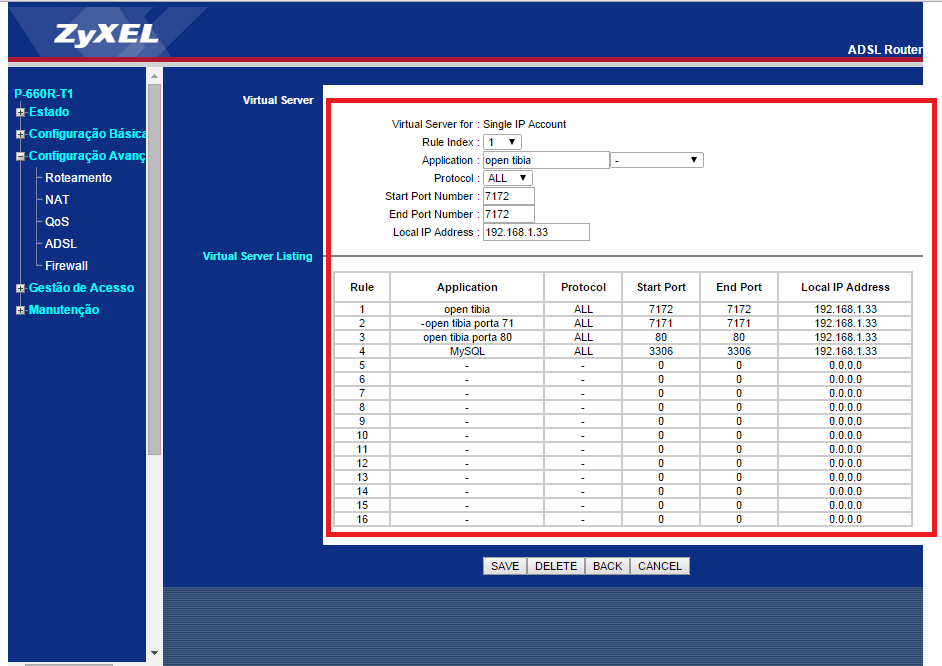The image size is (942, 666).
Task: Click the End Port column header
Action: click(739, 287)
